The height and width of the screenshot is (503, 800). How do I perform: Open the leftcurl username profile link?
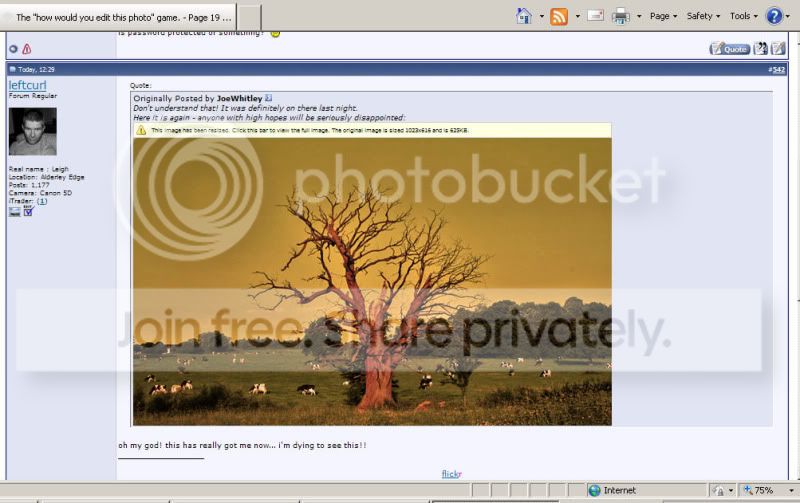coord(27,86)
